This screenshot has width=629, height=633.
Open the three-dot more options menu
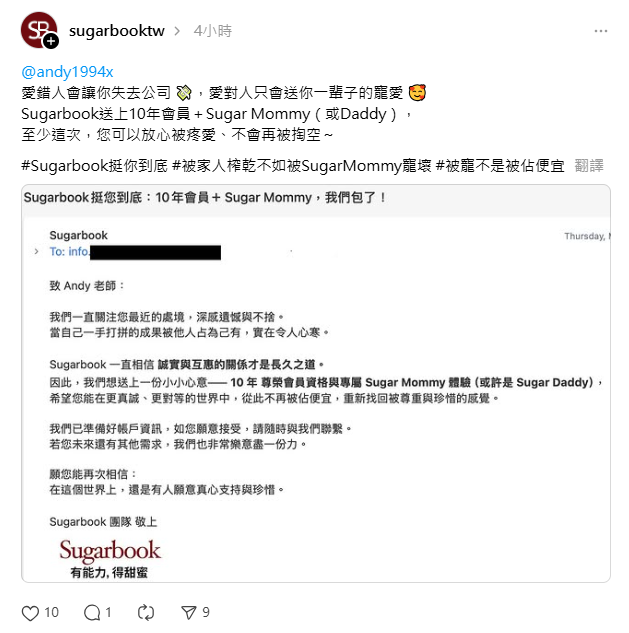click(600, 31)
